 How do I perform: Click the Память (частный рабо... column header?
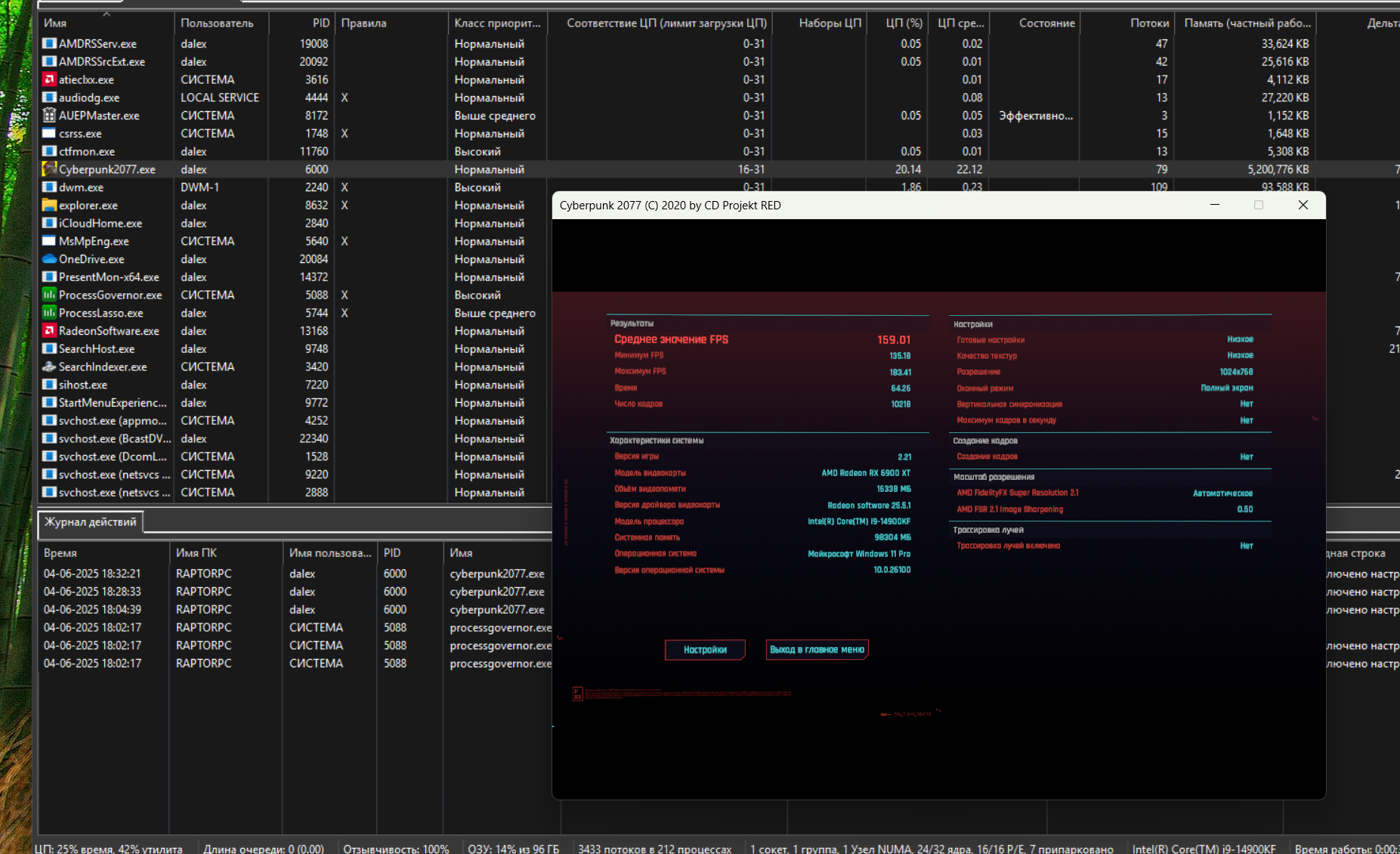pos(1245,23)
